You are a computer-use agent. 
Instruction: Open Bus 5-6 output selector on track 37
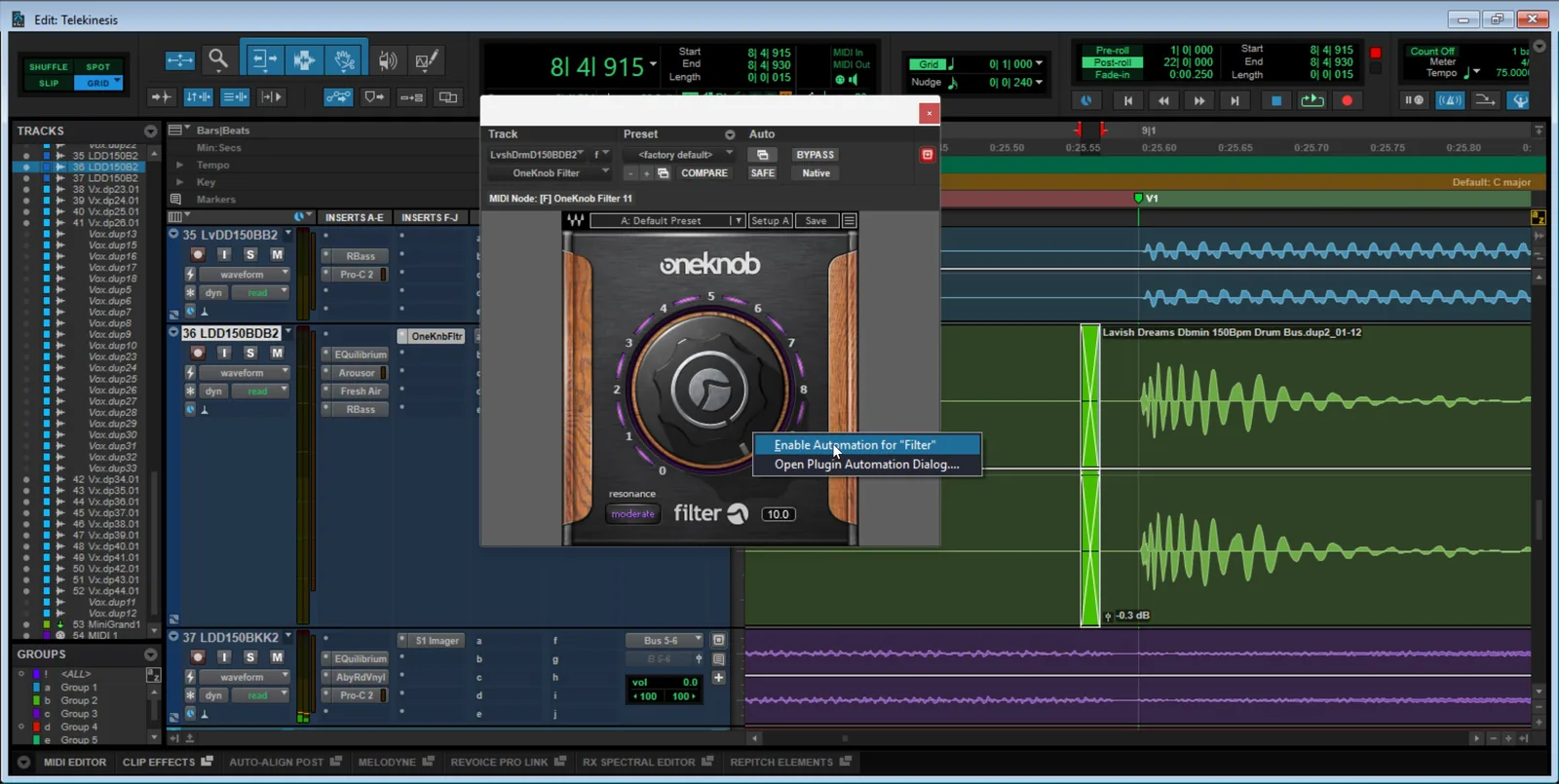(x=665, y=641)
